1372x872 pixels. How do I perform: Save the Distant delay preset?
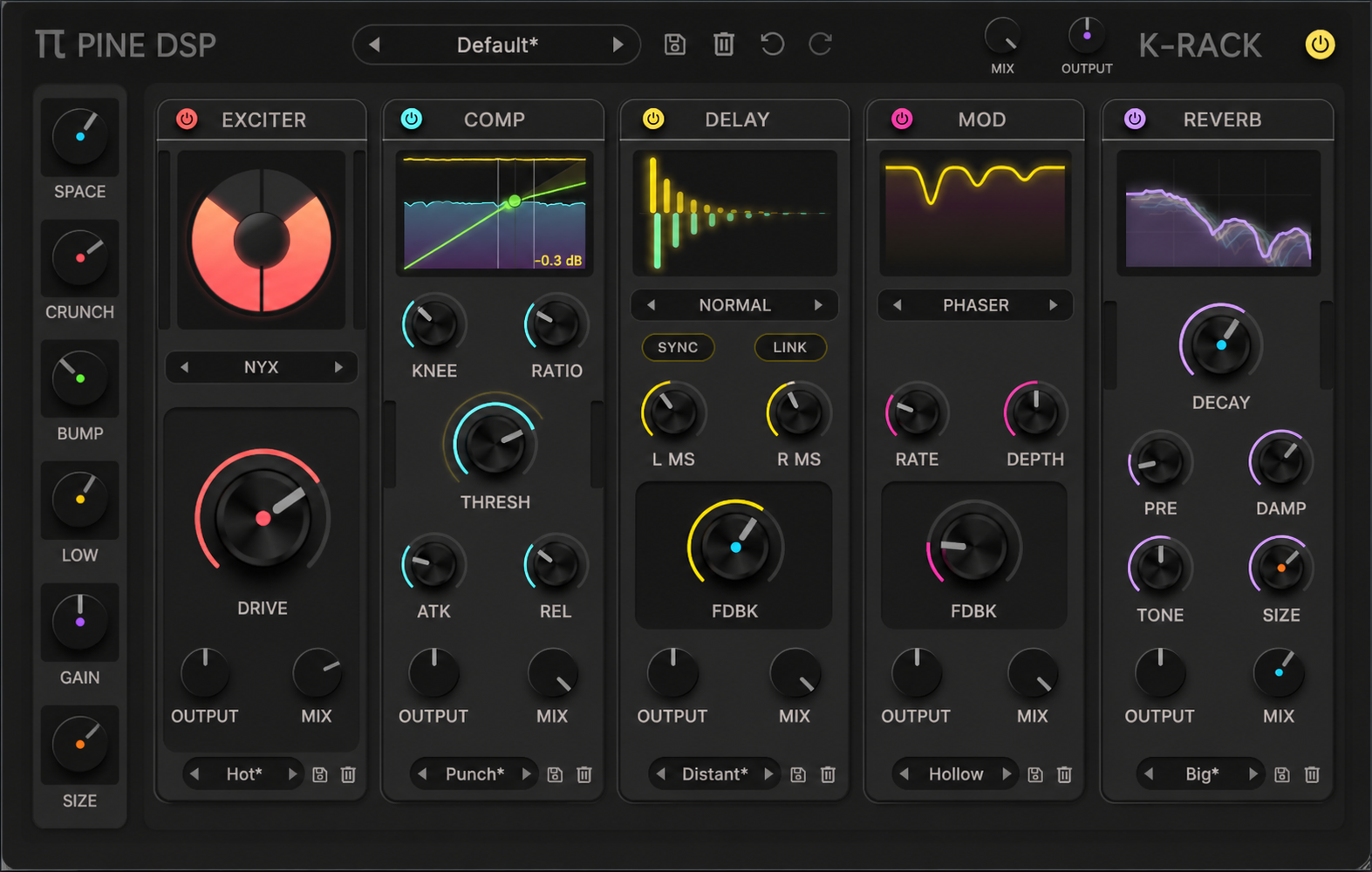tap(798, 774)
